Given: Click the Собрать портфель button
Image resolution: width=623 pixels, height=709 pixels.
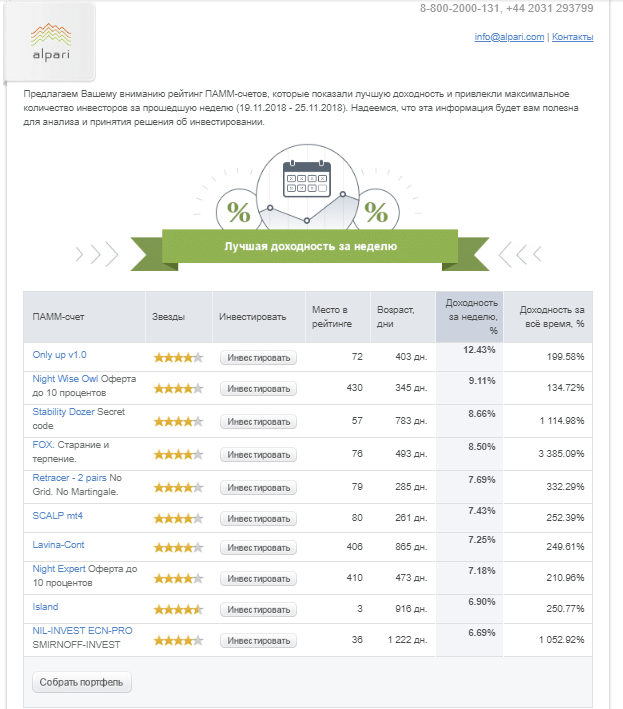Looking at the screenshot, I should (x=81, y=682).
